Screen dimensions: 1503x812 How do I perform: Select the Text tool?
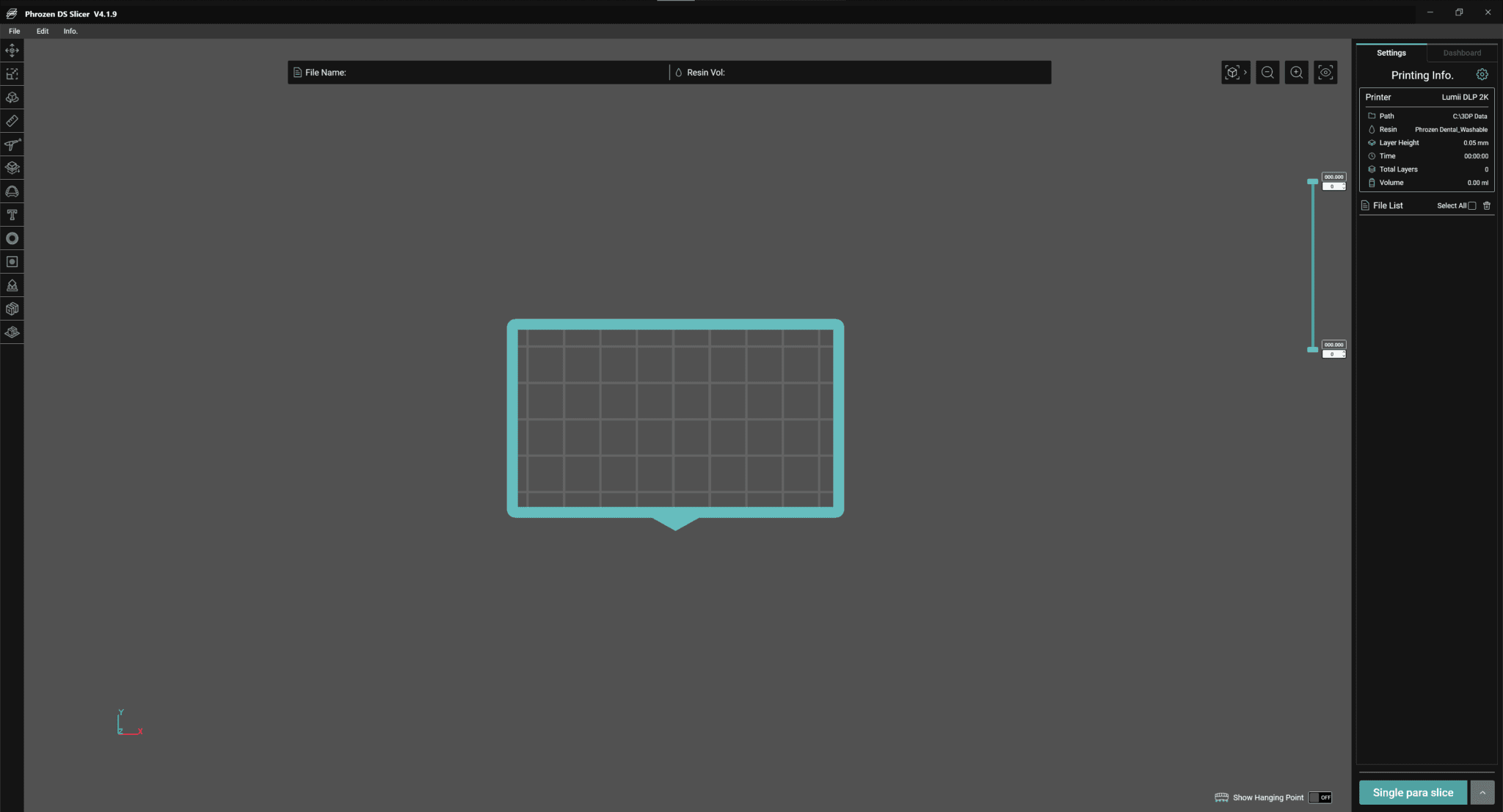coord(12,215)
